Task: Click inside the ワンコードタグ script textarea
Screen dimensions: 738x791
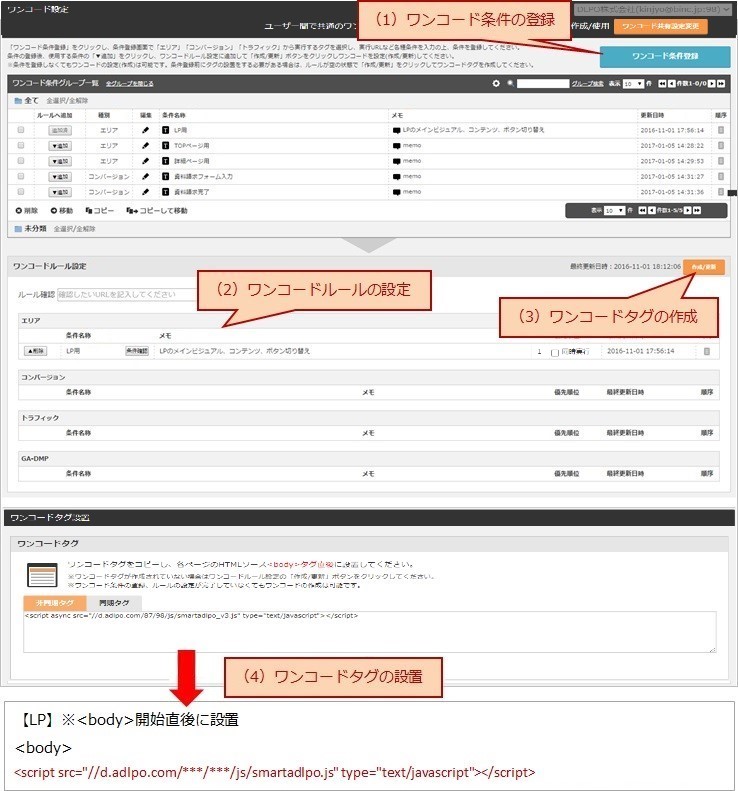Action: pyautogui.click(x=370, y=632)
